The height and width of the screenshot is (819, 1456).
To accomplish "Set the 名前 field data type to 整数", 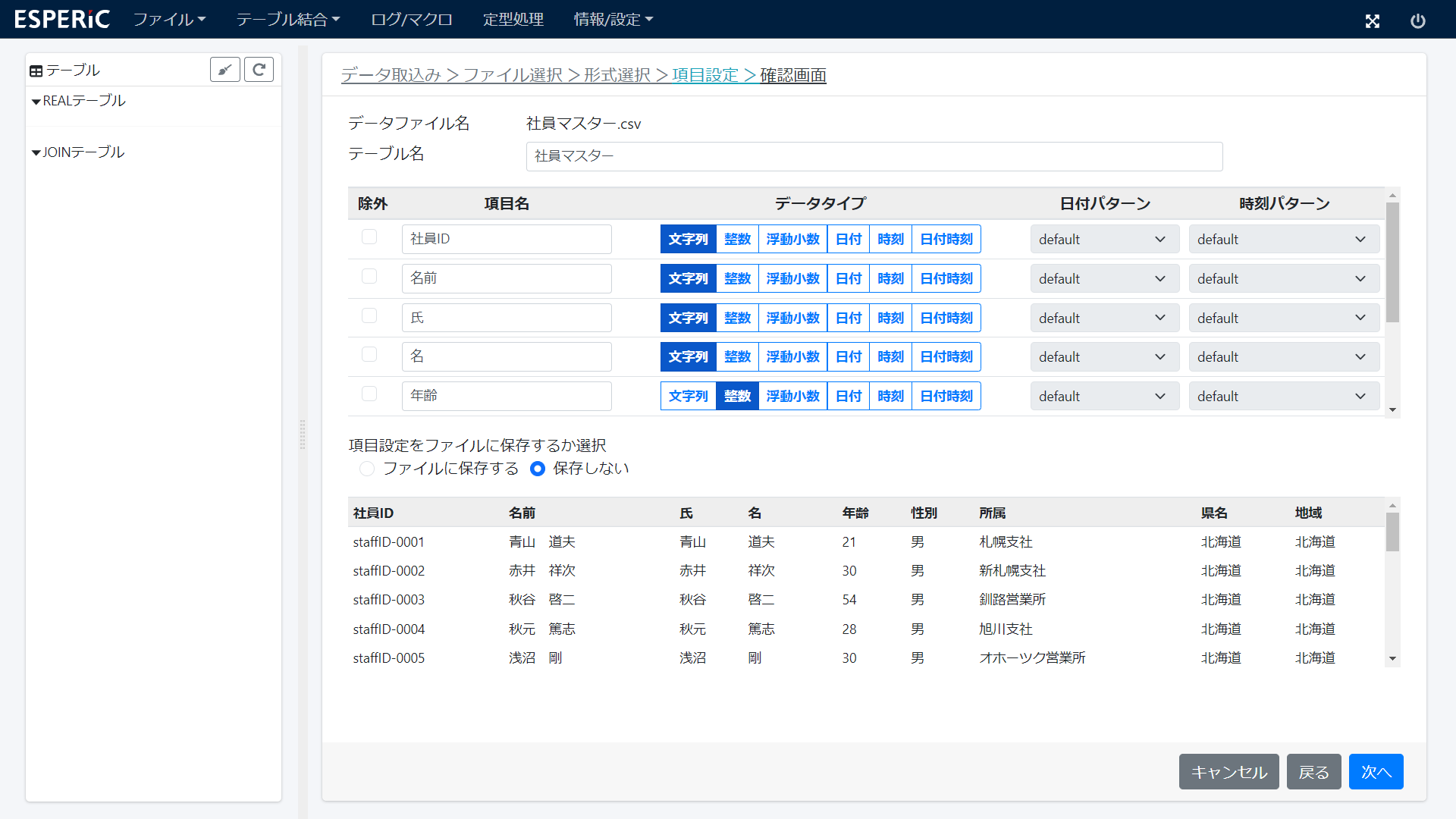I will [x=736, y=278].
